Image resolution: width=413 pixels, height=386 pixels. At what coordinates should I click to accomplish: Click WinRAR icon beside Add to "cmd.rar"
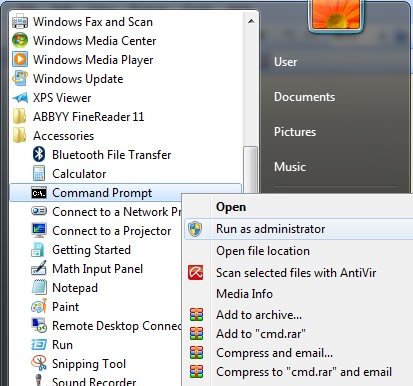pos(196,333)
